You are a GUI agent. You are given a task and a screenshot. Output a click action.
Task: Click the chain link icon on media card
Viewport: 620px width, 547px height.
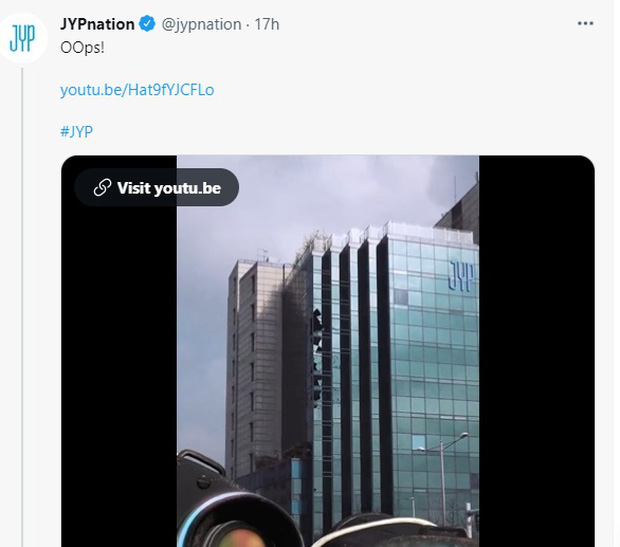[102, 187]
